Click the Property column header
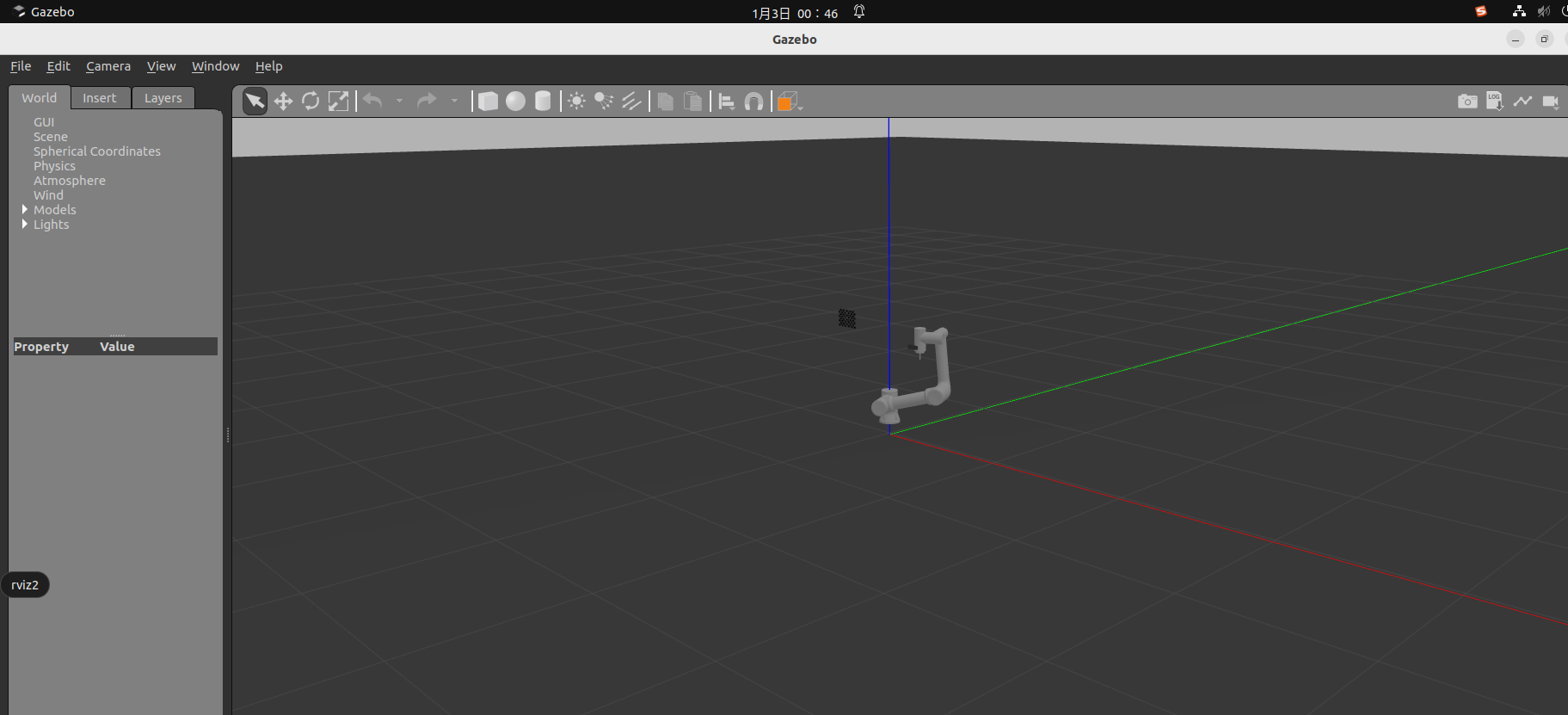This screenshot has width=1568, height=715. coord(41,347)
